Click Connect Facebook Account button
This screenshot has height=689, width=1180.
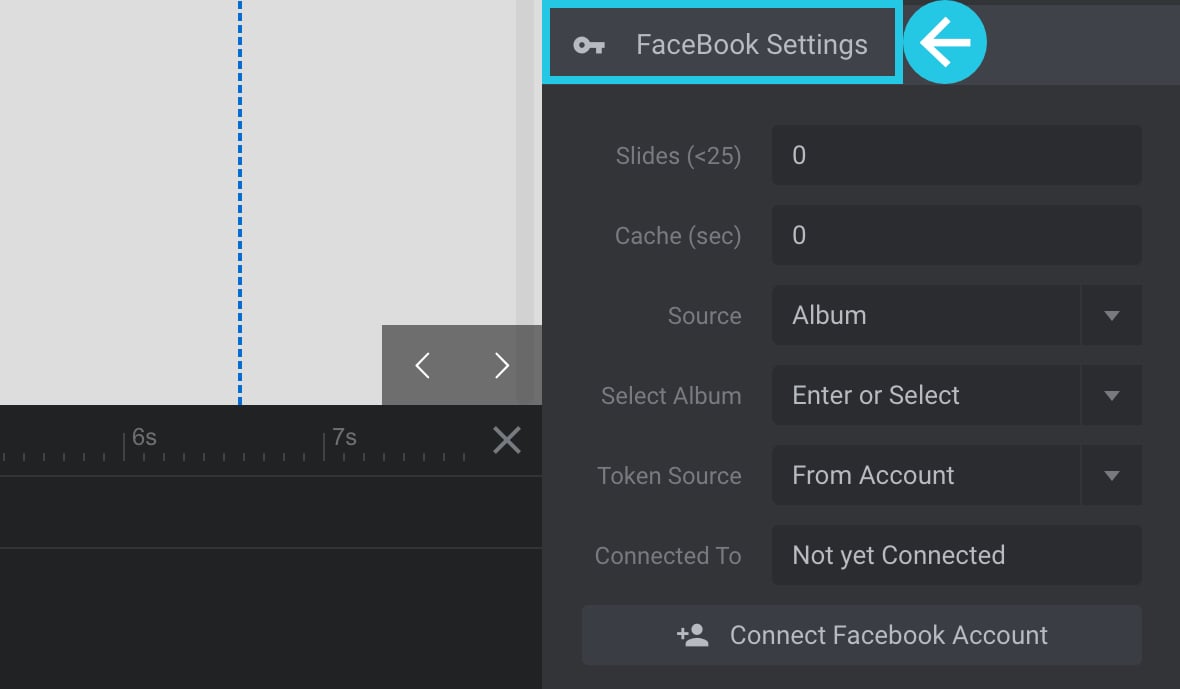point(862,635)
